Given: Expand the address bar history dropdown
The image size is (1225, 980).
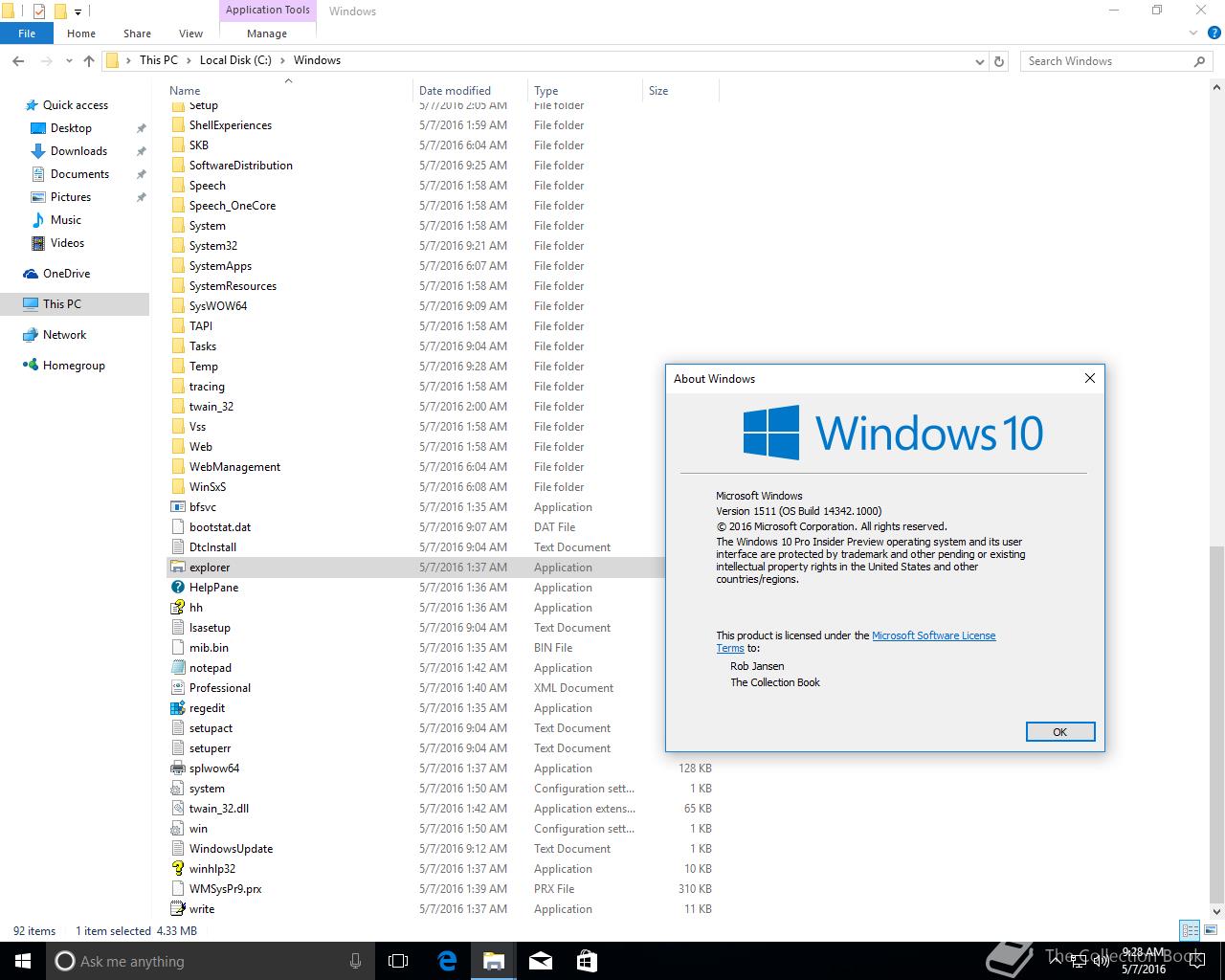Looking at the screenshot, I should pos(980,60).
